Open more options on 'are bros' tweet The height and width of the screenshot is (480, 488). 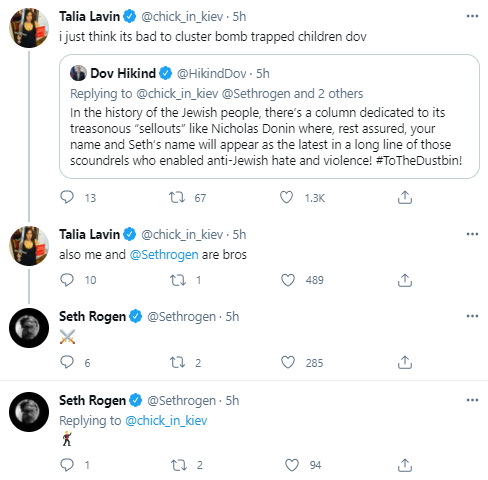click(472, 234)
